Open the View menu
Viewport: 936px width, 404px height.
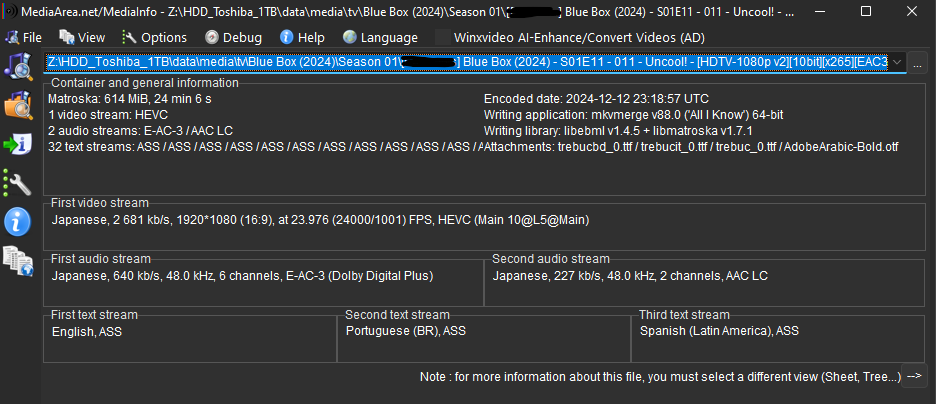(x=82, y=37)
